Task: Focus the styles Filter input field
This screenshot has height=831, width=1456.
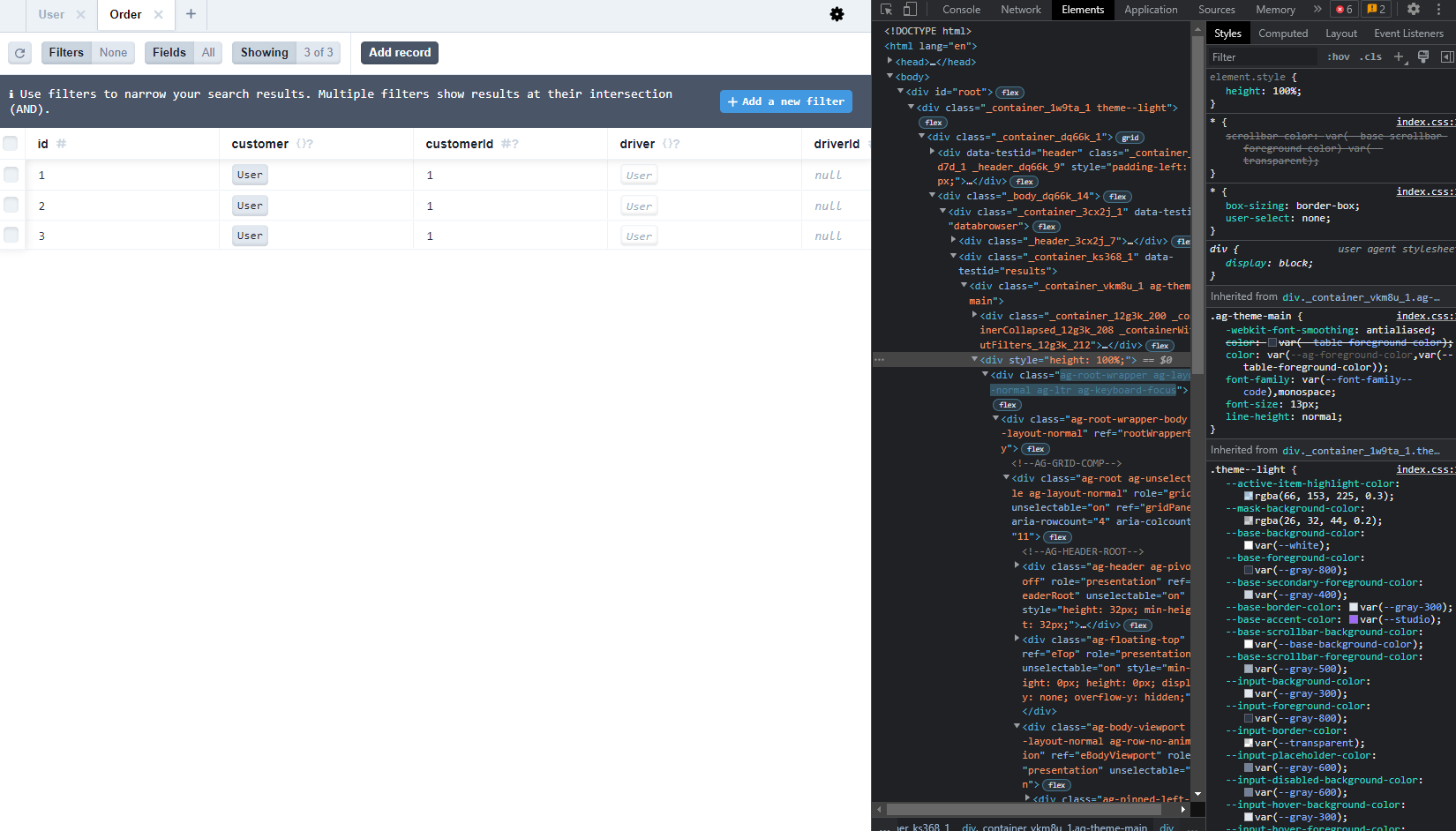Action: coord(1262,56)
